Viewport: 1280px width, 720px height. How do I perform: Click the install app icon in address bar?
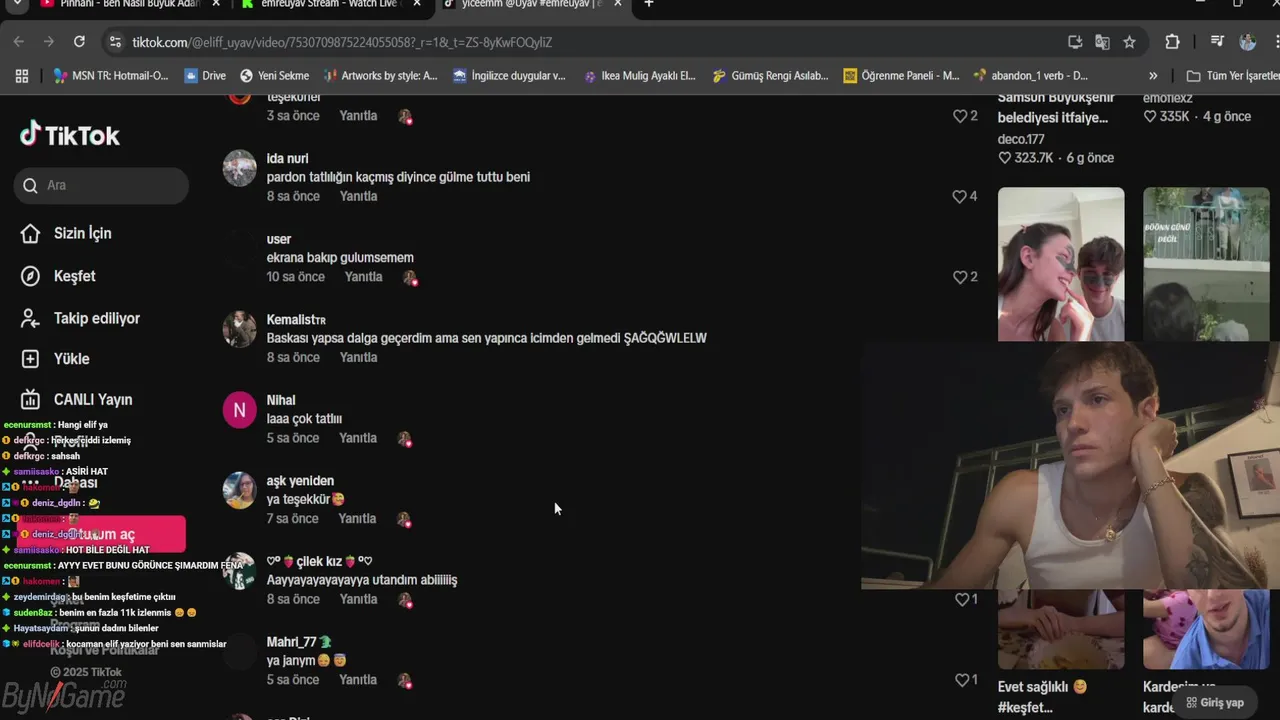coord(1075,42)
